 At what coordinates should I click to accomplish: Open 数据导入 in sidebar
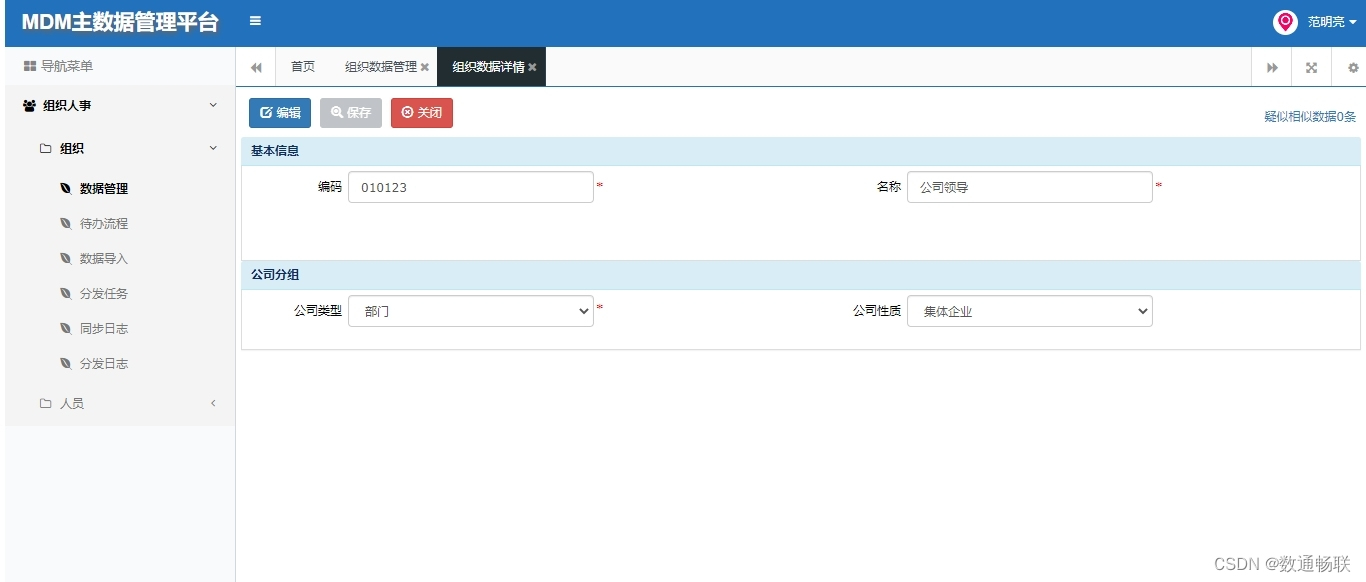(x=104, y=258)
